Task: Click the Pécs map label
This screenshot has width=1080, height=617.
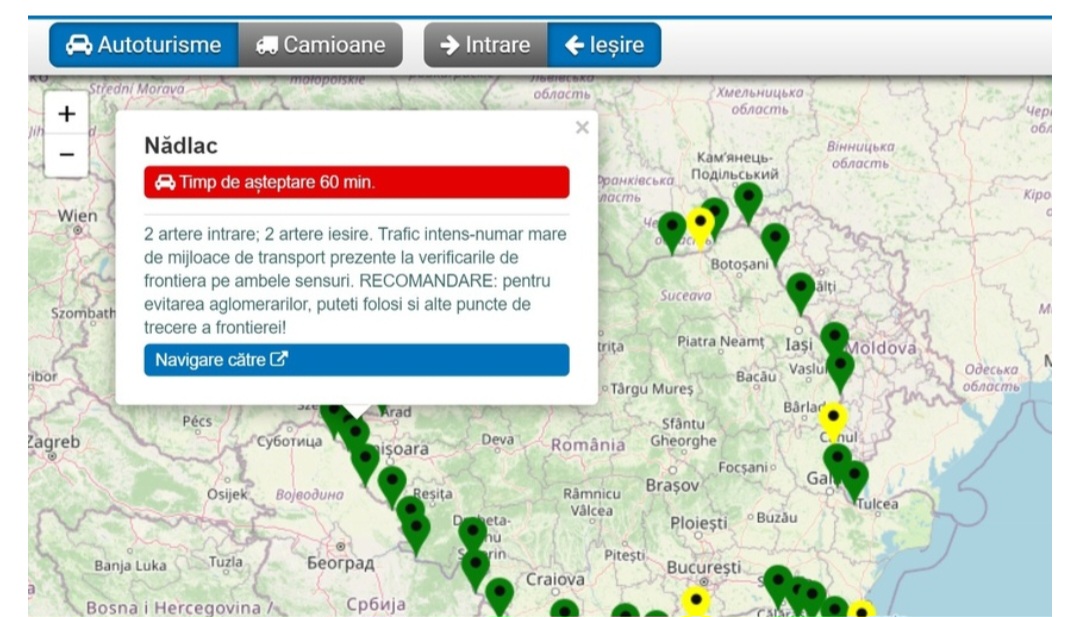Action: tap(197, 421)
